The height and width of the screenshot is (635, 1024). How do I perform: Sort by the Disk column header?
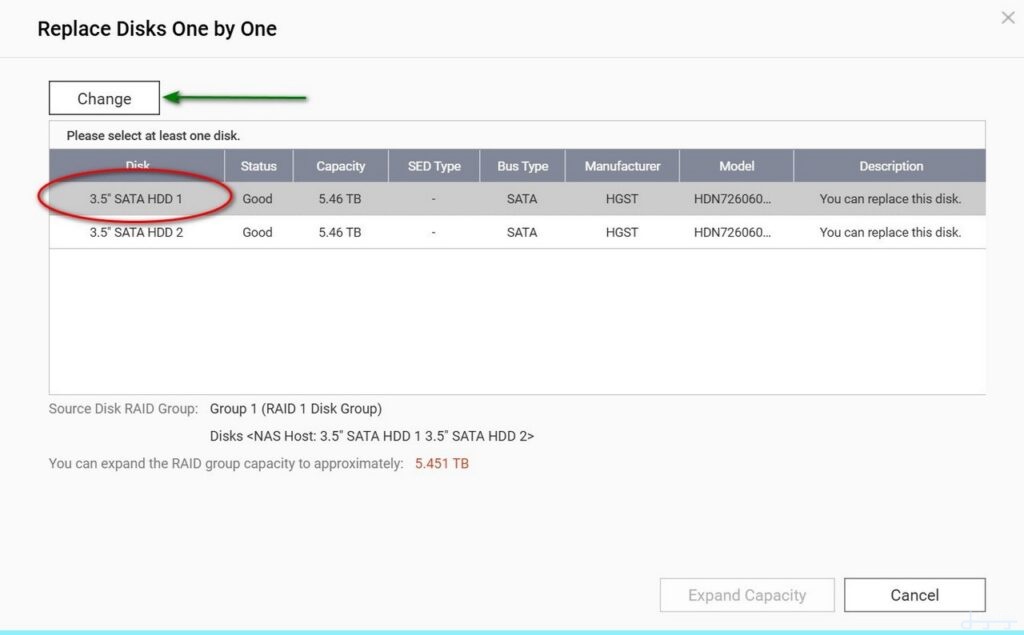coord(138,166)
